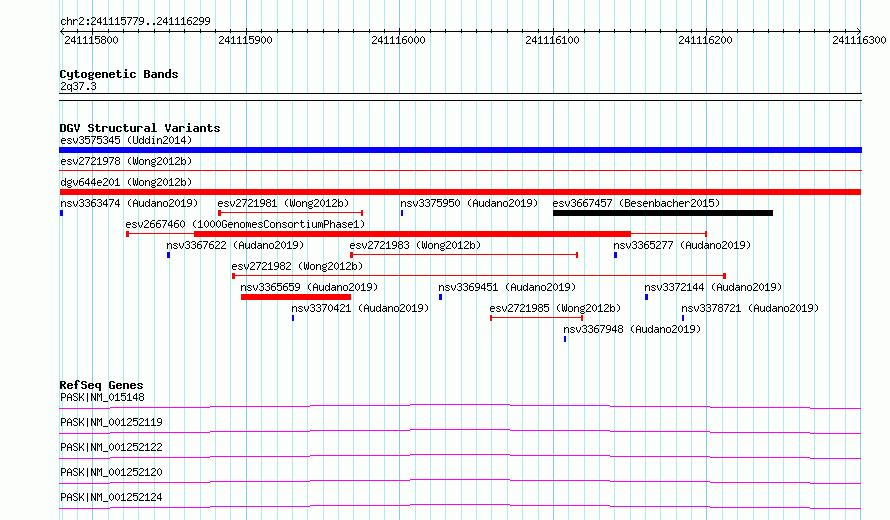Open nsv3367948 (Audano2019) variant label

tap(632, 329)
